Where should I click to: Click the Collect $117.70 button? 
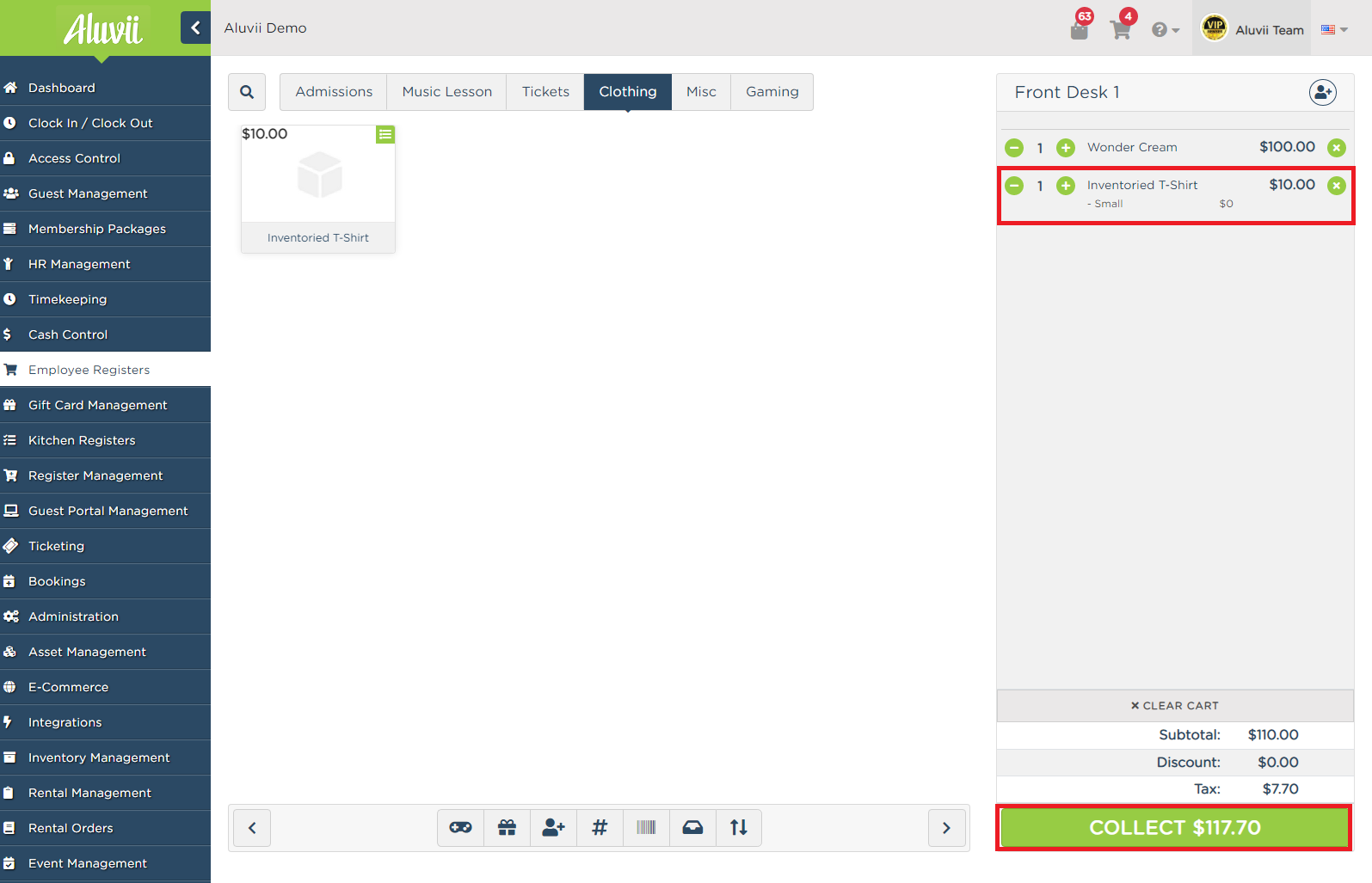(1175, 828)
